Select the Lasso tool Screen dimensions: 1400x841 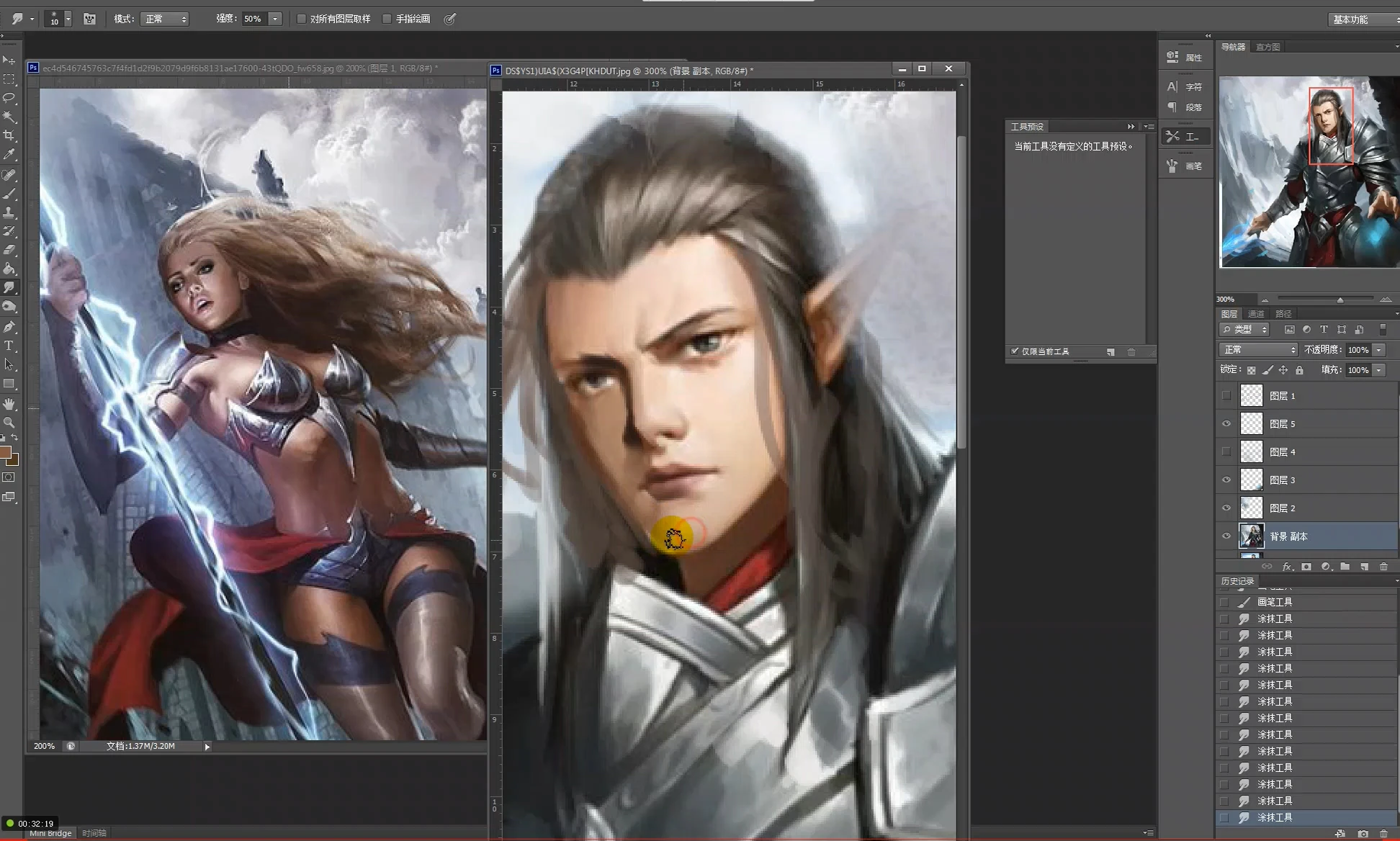9,98
